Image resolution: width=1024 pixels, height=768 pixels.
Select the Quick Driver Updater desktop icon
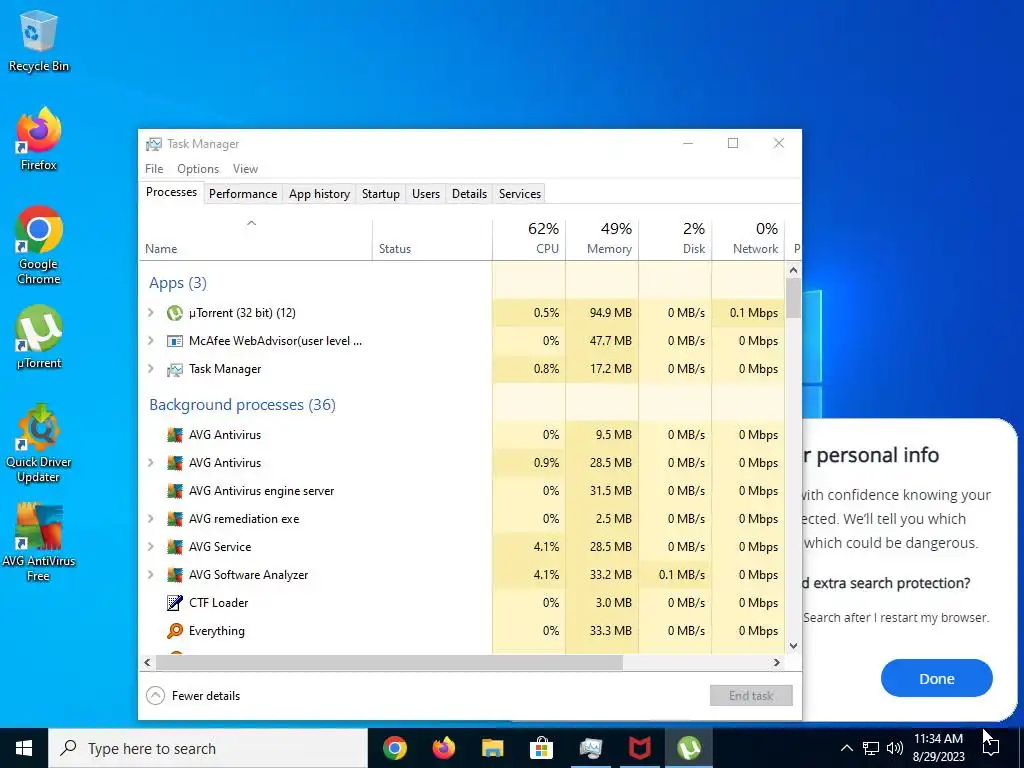39,443
